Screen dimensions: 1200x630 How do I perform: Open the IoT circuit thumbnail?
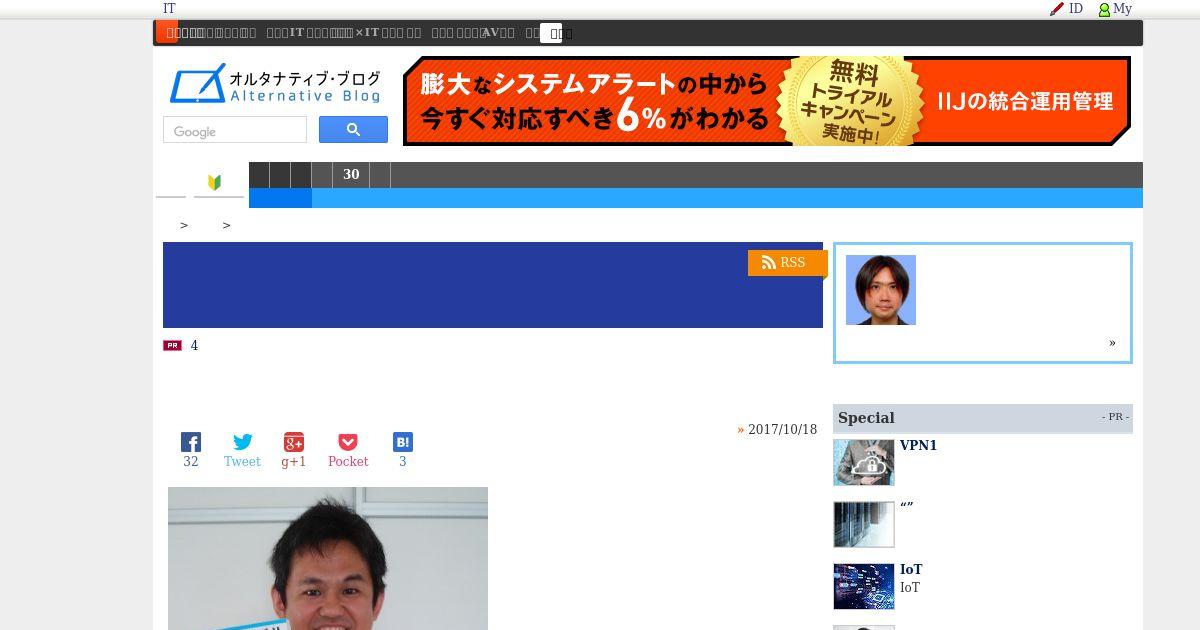[x=864, y=586]
